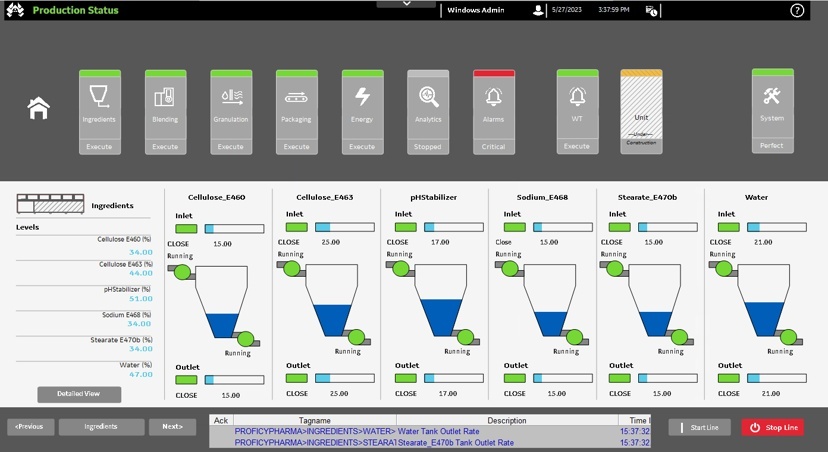
Task: Click the Windows Admin user icon
Action: pyautogui.click(x=539, y=10)
